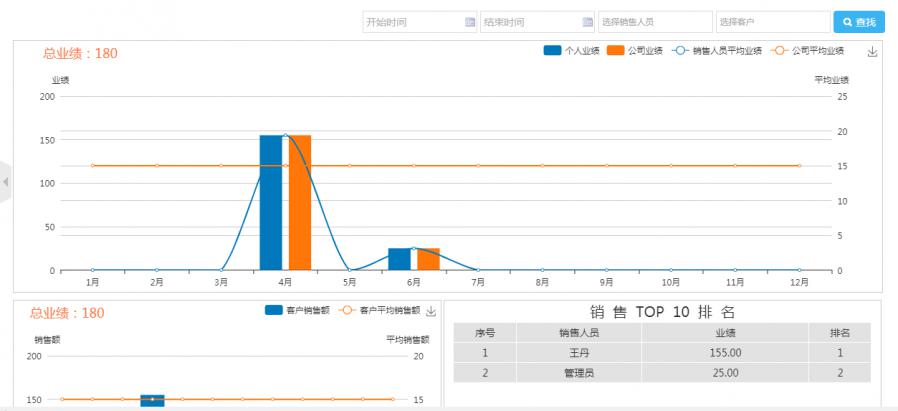898x411 pixels.
Task: Download the customer sales chart image
Action: [x=432, y=311]
